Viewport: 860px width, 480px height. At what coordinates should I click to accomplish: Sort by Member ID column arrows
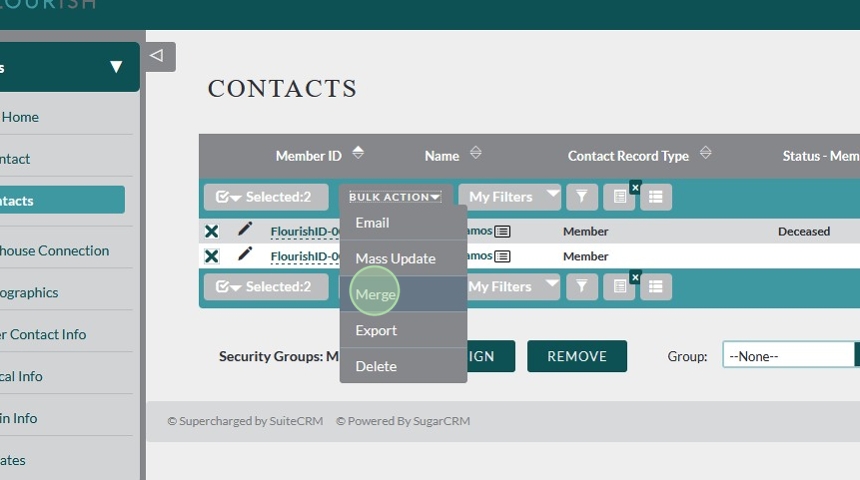pyautogui.click(x=358, y=154)
